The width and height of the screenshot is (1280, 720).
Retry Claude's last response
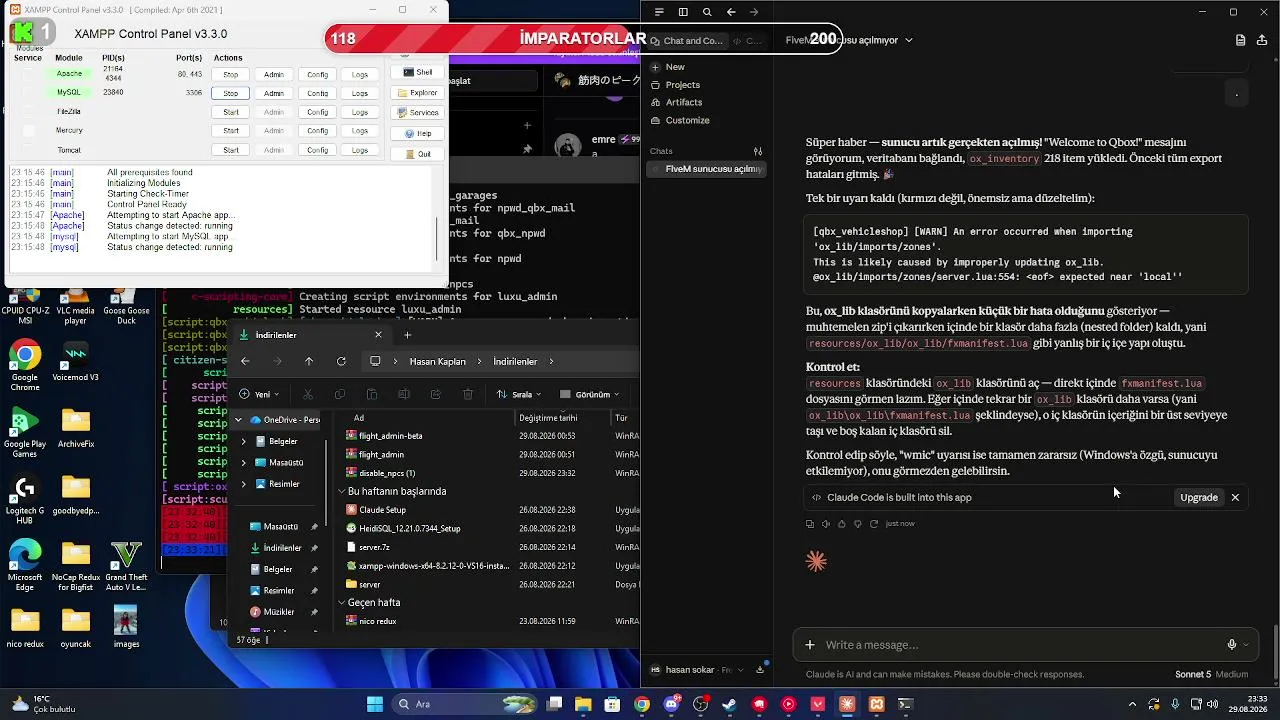point(874,524)
